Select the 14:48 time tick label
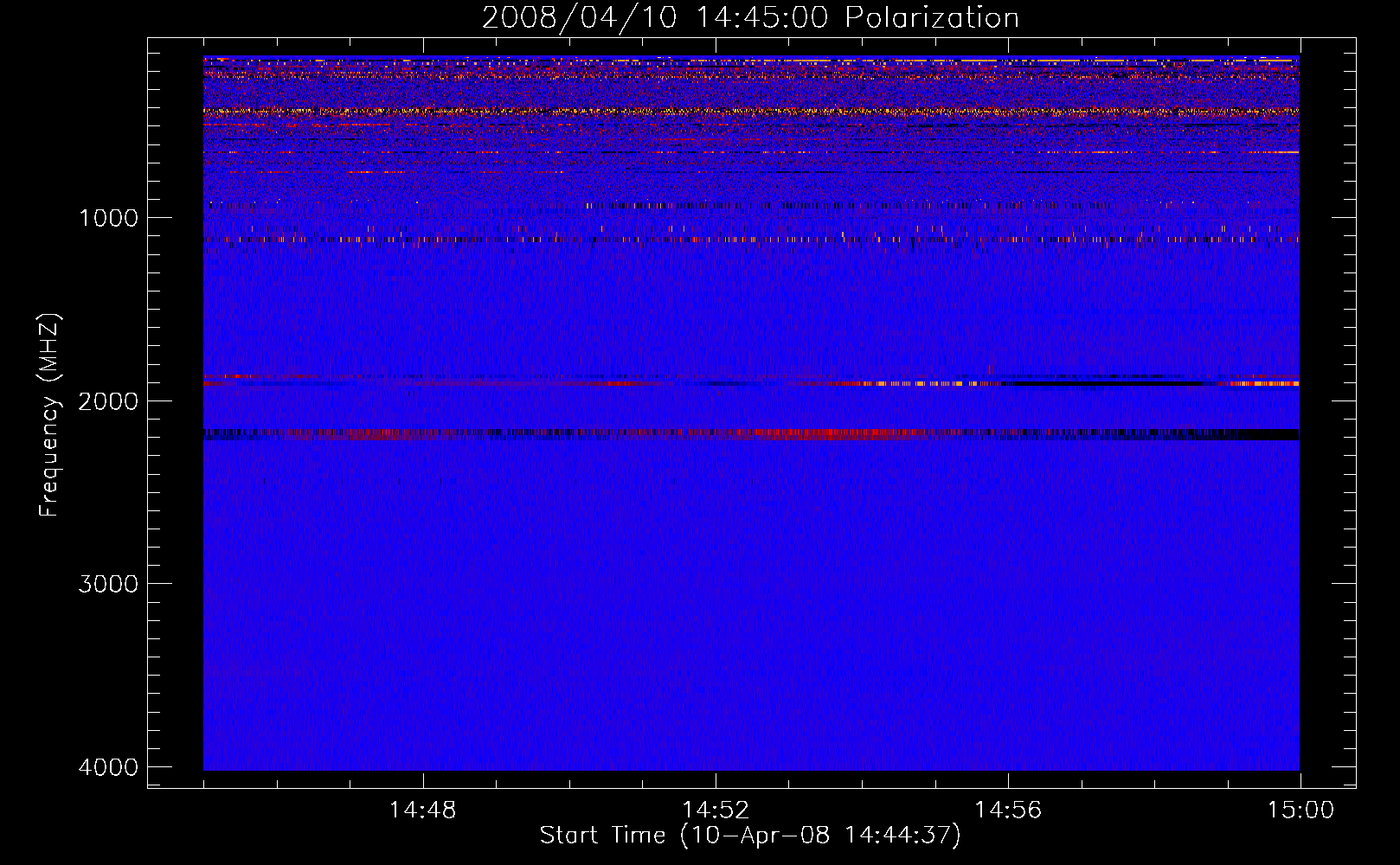 pos(422,811)
